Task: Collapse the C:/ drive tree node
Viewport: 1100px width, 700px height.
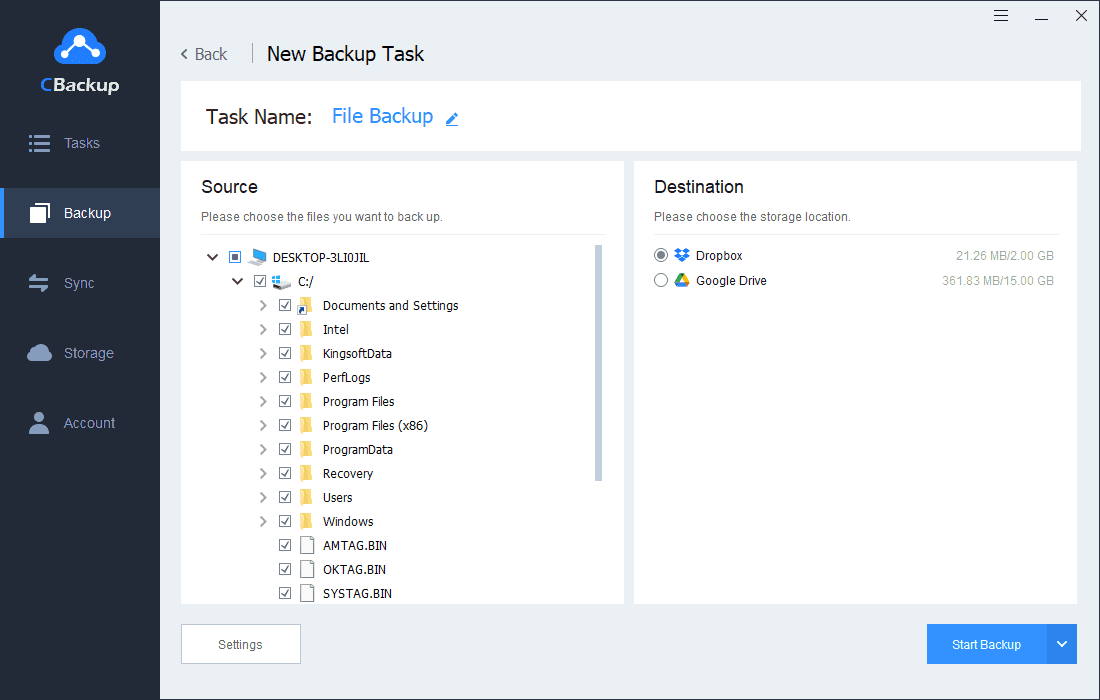Action: pyautogui.click(x=237, y=281)
